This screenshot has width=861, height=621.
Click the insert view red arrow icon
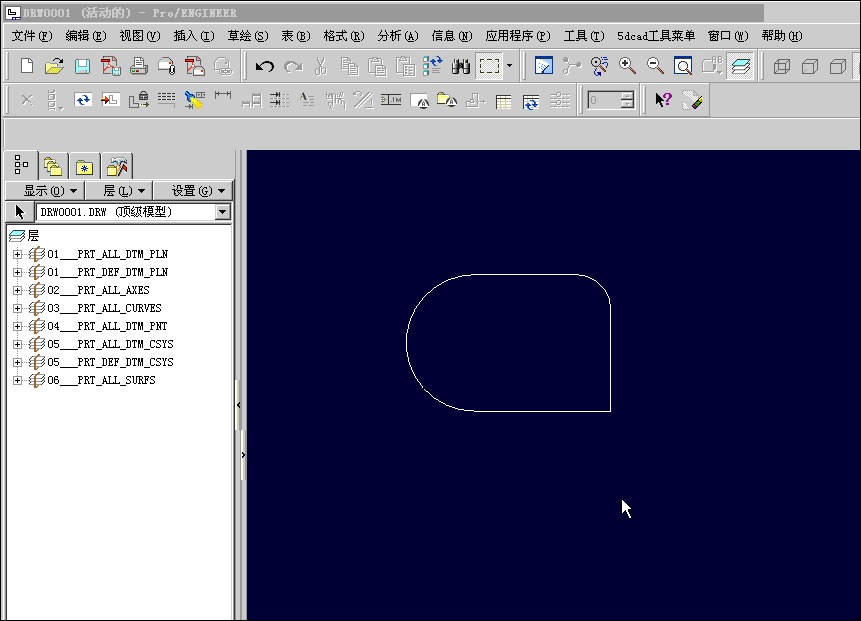[110, 100]
